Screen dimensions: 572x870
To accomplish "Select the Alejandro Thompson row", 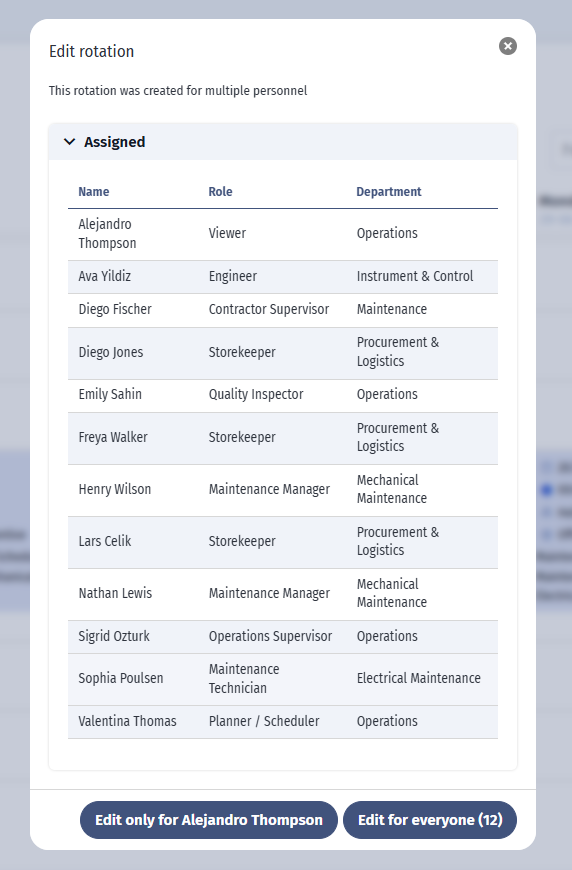I will pos(283,235).
